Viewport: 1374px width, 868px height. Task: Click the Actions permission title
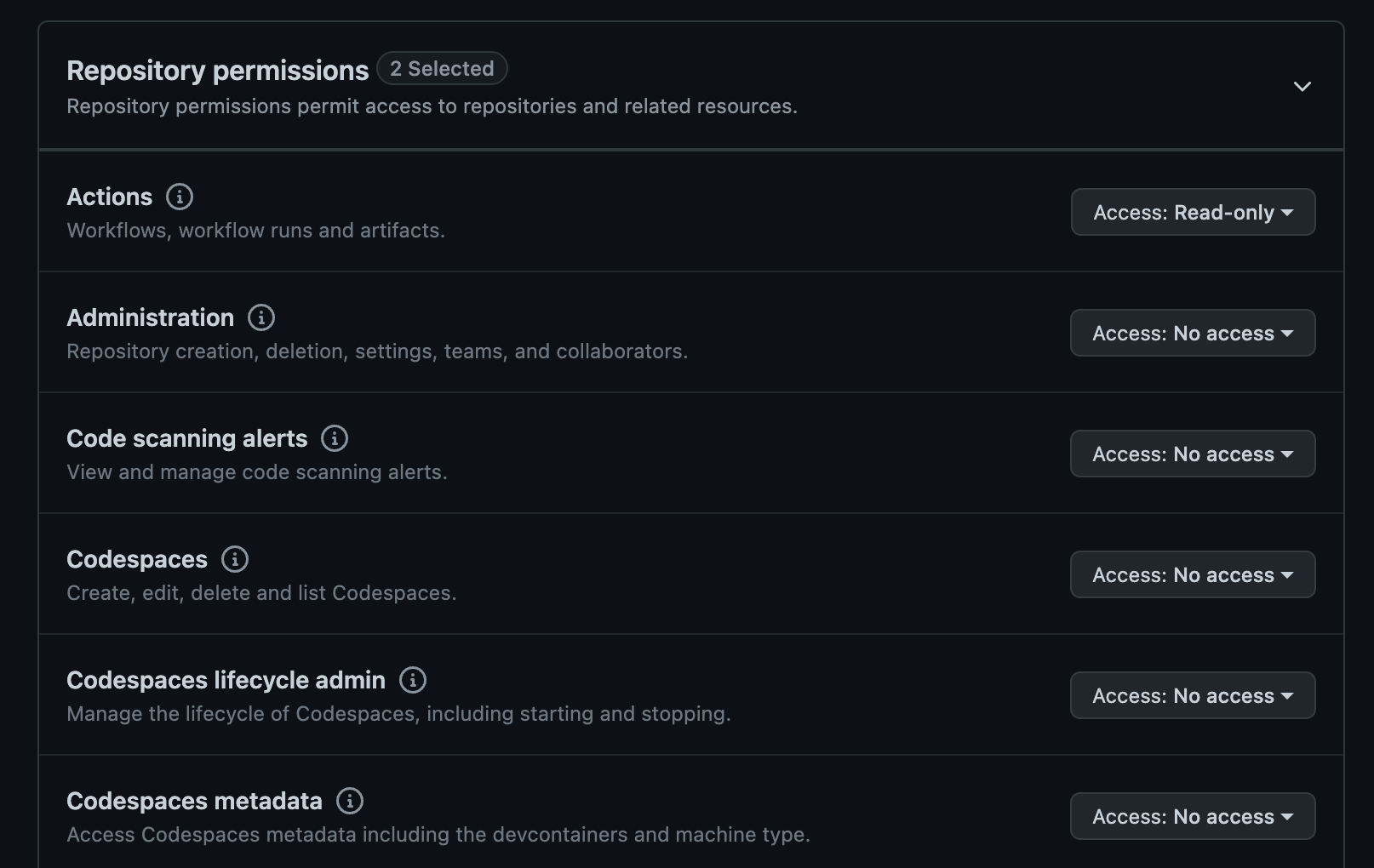pyautogui.click(x=109, y=197)
